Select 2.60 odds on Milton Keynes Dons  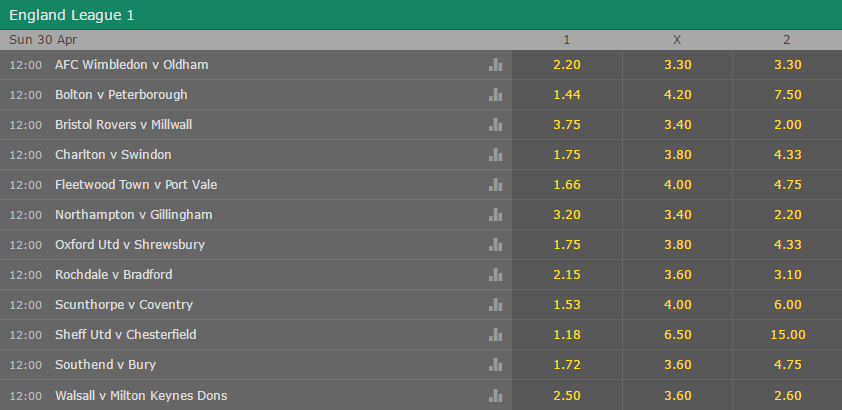787,396
